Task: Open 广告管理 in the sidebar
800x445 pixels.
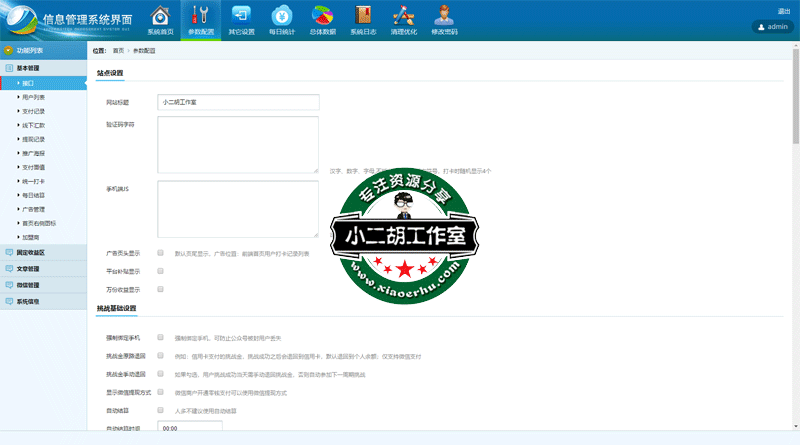Action: 33,210
